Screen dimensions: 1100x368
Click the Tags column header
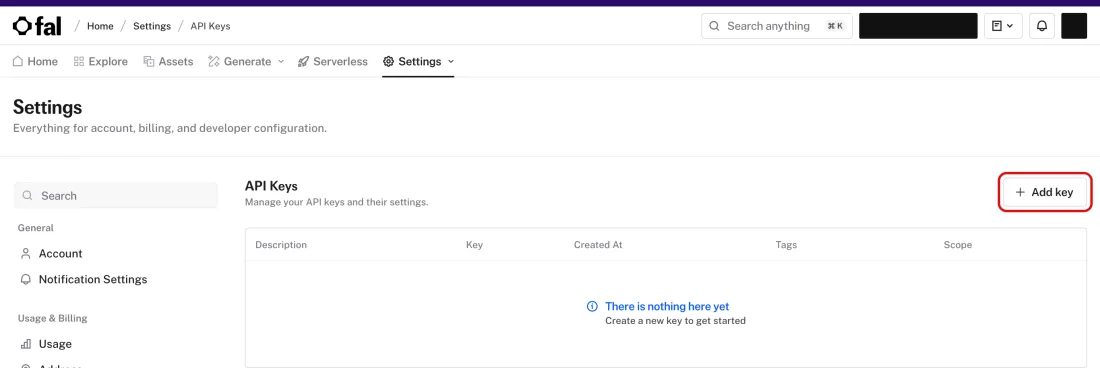pyautogui.click(x=786, y=245)
